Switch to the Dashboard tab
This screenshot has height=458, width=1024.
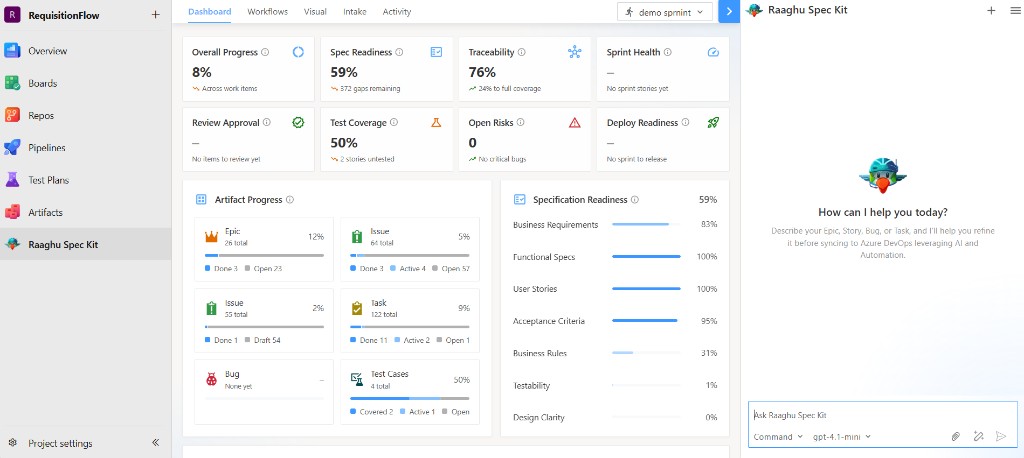pos(210,12)
